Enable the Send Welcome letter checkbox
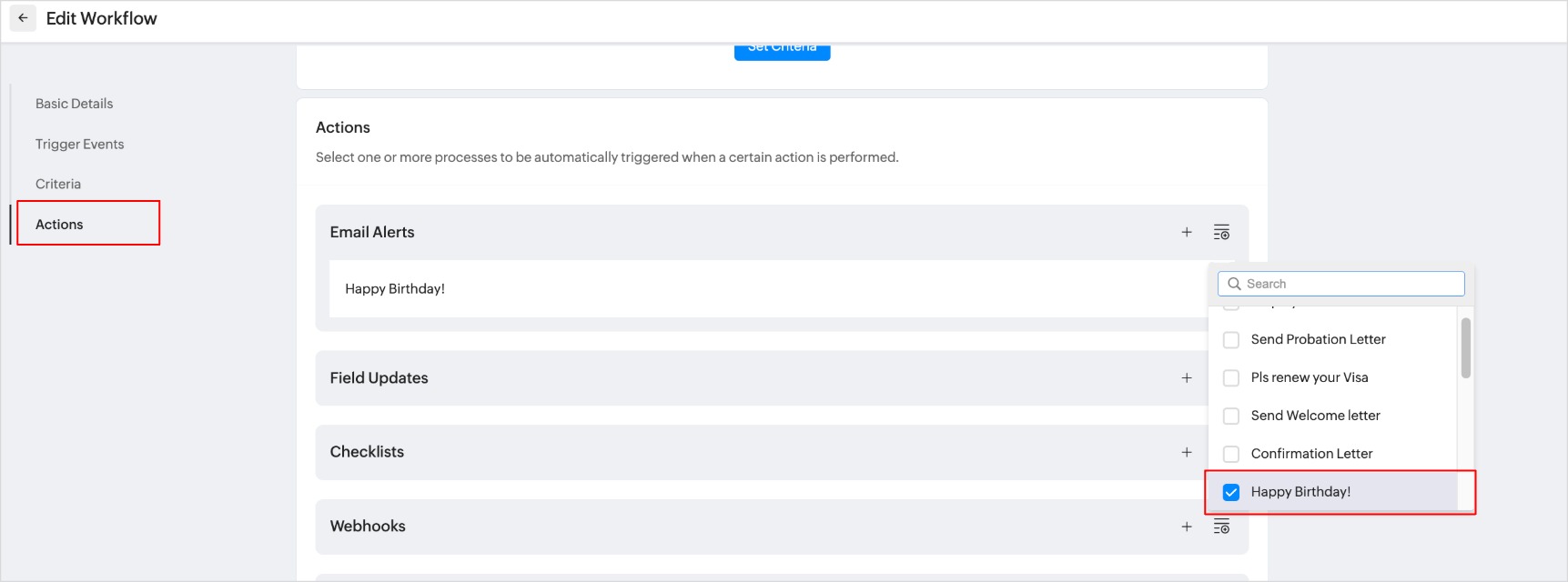 click(1231, 416)
